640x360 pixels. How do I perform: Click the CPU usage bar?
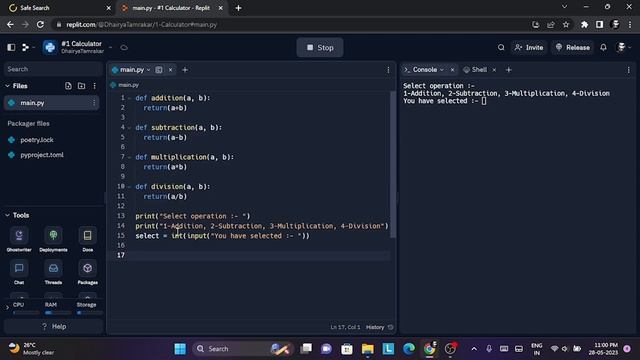click(x=26, y=313)
